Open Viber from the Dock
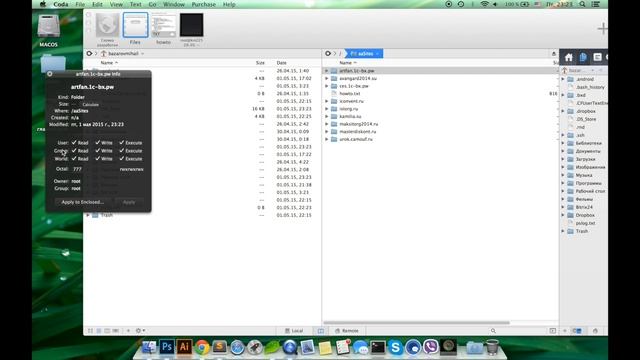Viewport: 640px width, 360px height. tap(430, 347)
